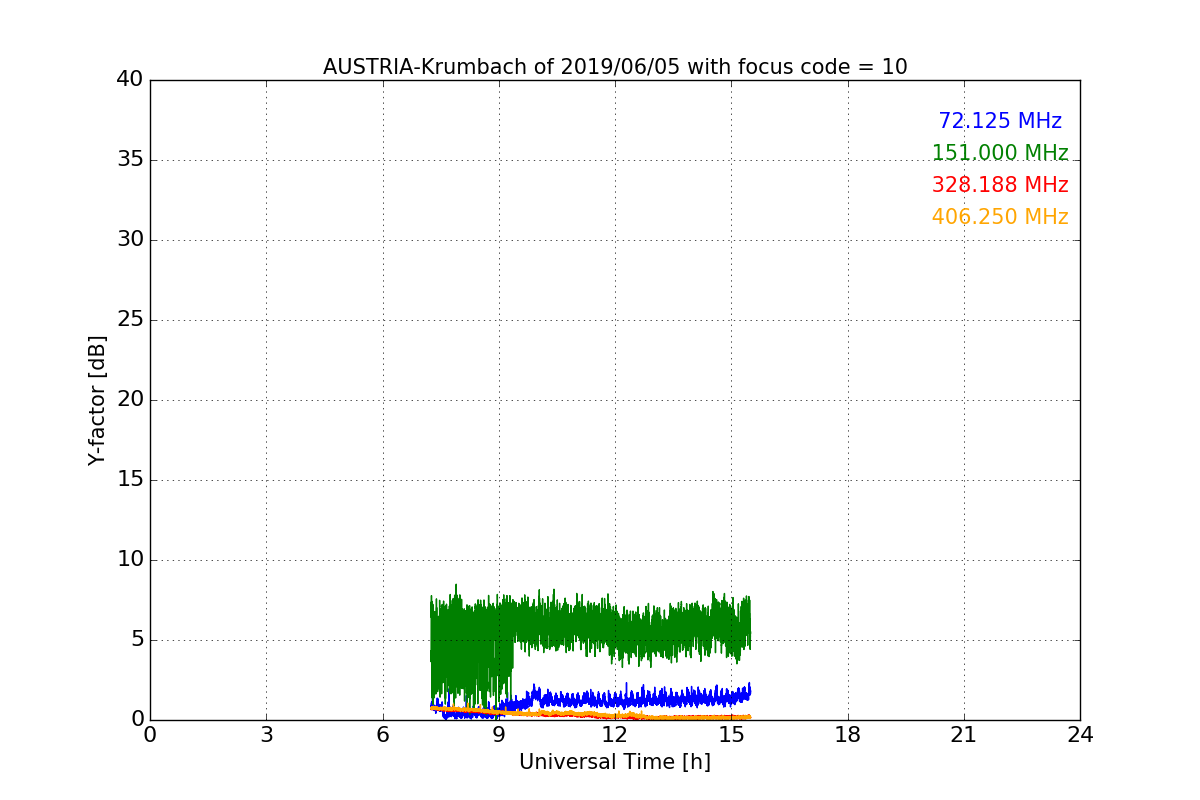Screen dimensions: 1200x800
Task: Click the y-axis tick label 20
Action: (x=130, y=400)
